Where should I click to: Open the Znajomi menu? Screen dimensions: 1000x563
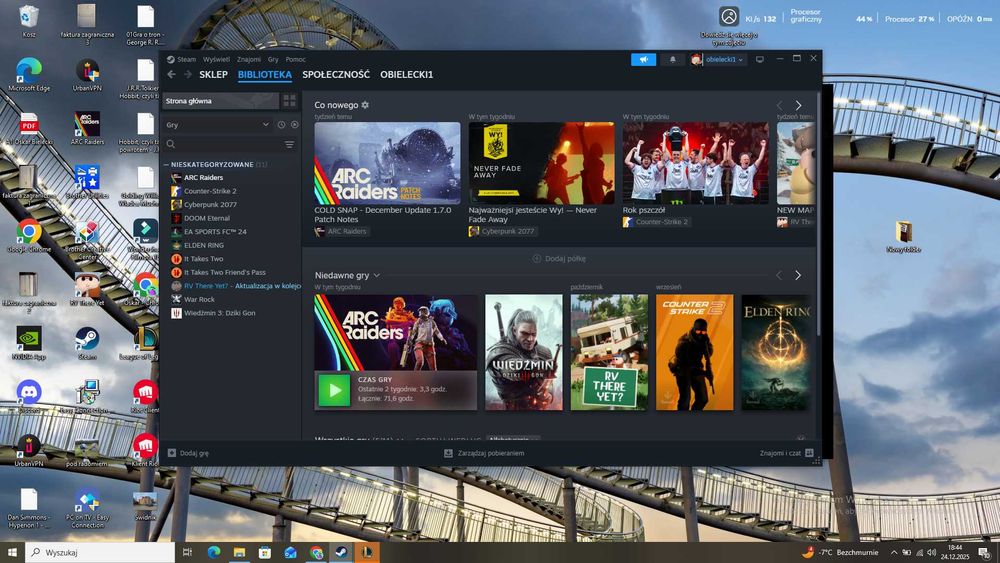[x=249, y=59]
